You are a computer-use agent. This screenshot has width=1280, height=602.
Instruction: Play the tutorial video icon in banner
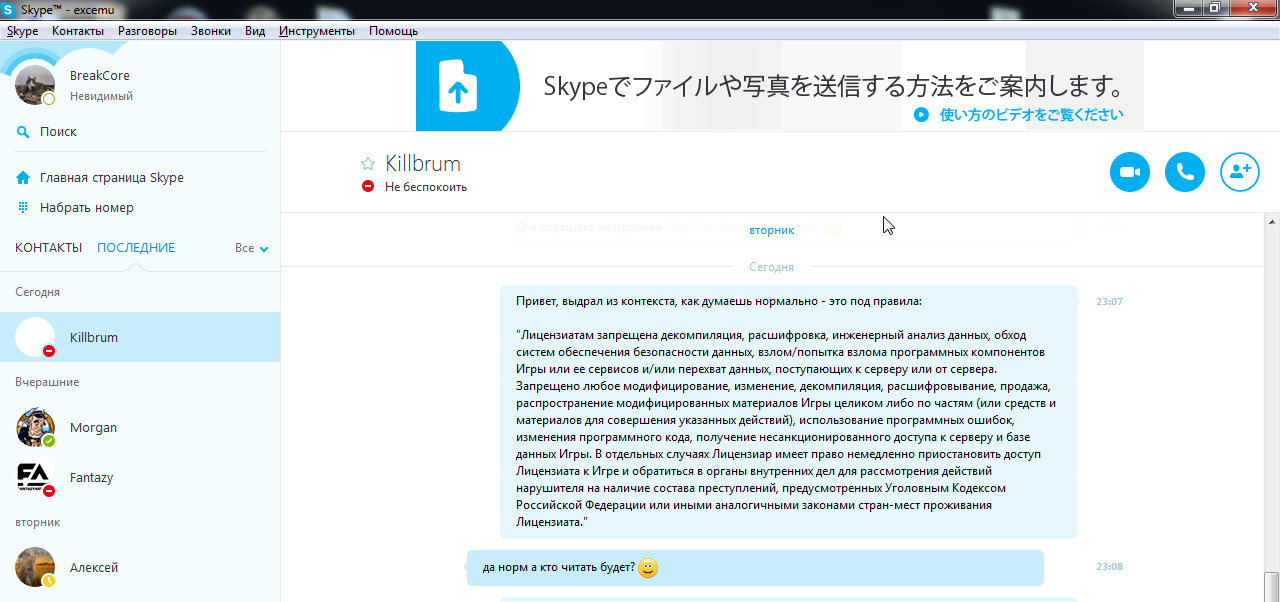click(921, 115)
